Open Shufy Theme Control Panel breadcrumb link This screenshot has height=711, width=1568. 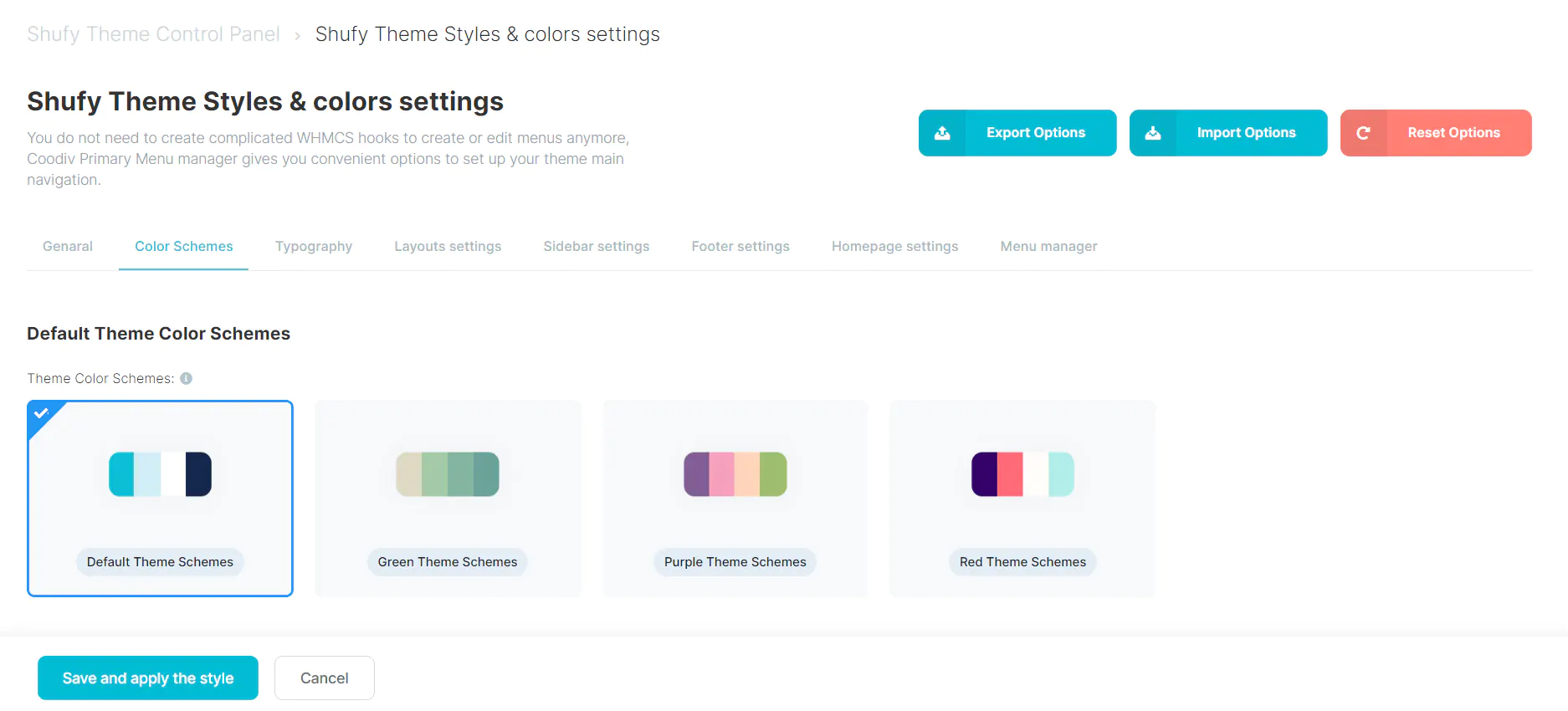(153, 34)
